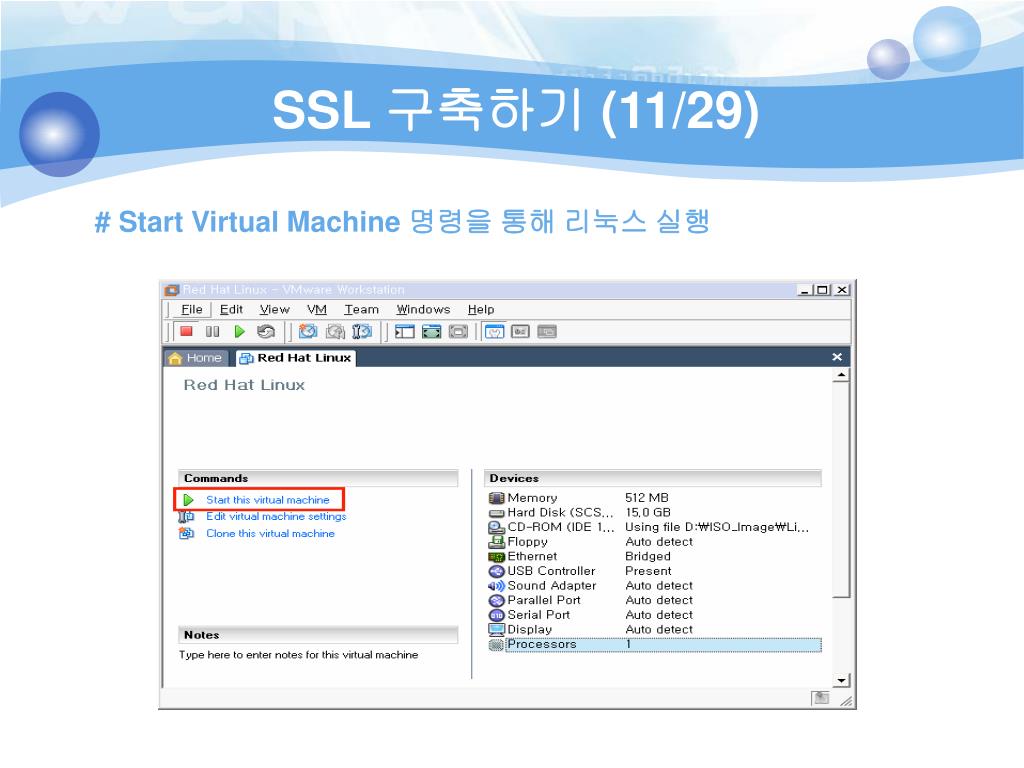
Task: Select the Display device icon
Action: pyautogui.click(x=496, y=630)
